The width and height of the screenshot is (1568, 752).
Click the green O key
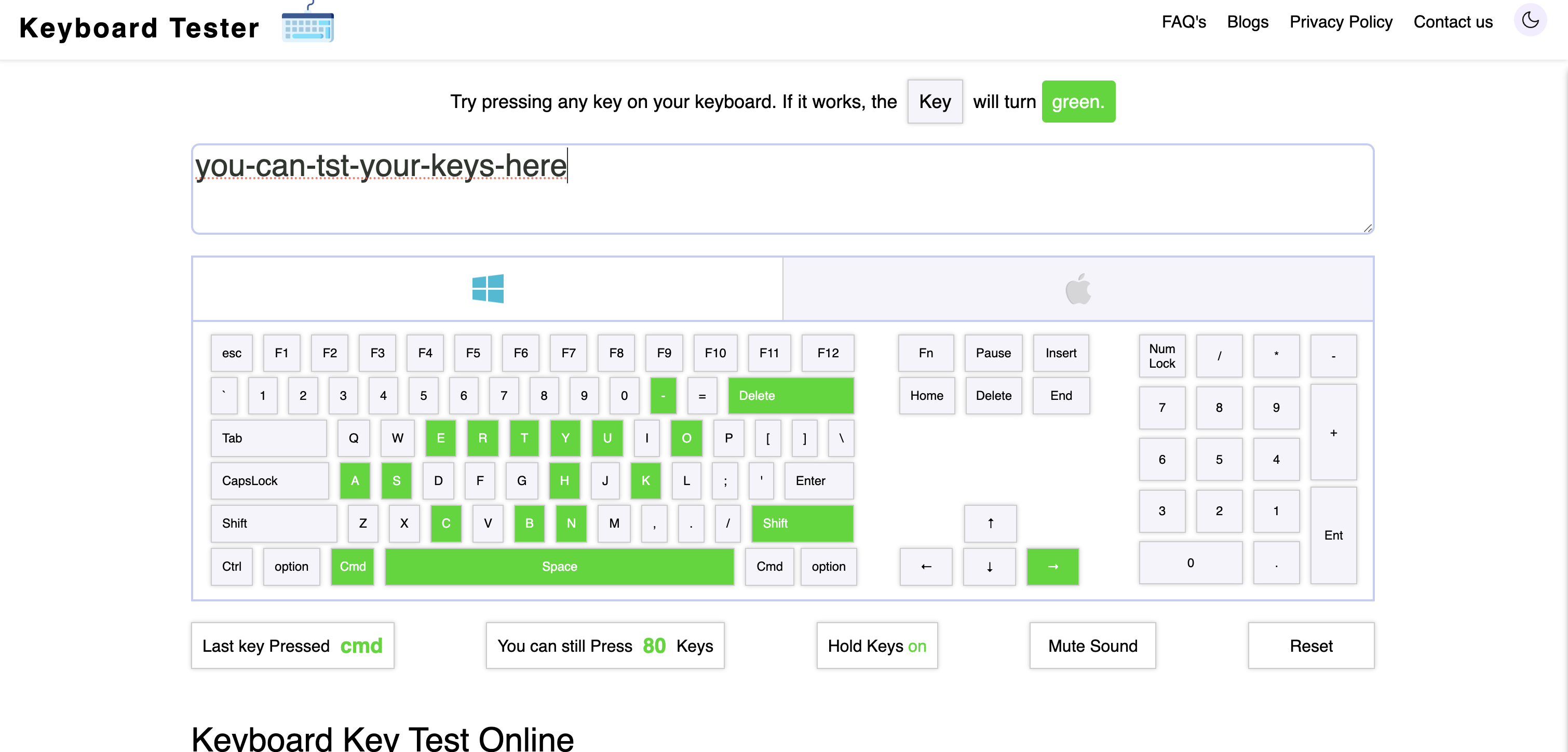tap(686, 438)
